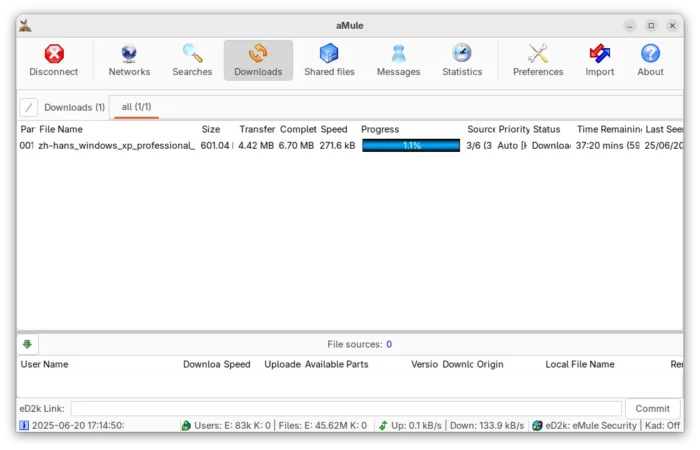Click inside the eD2k Link input field
Viewport: 700px width, 450px height.
pos(345,408)
